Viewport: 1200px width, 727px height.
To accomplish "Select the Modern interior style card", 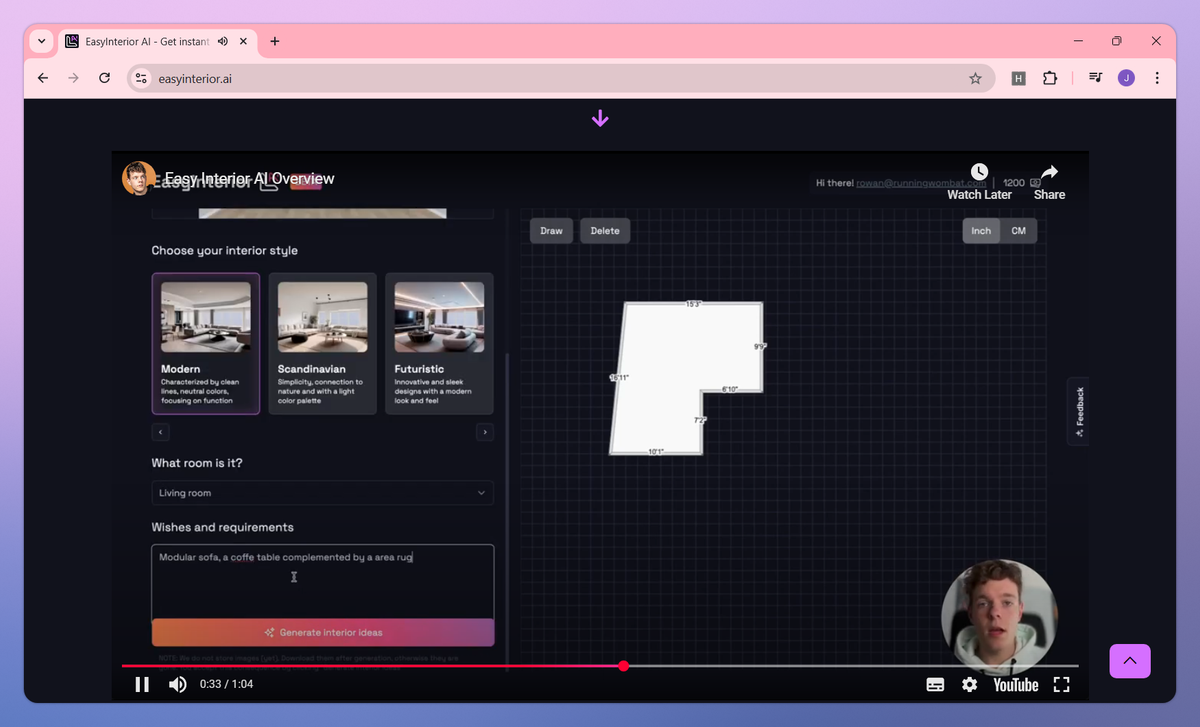I will [x=206, y=343].
